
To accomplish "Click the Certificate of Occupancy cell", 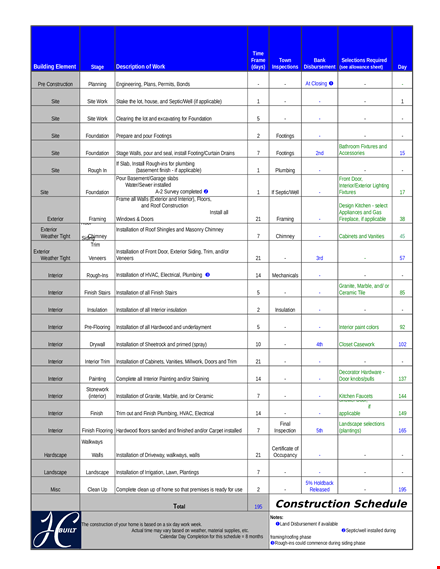I will point(285,452).
